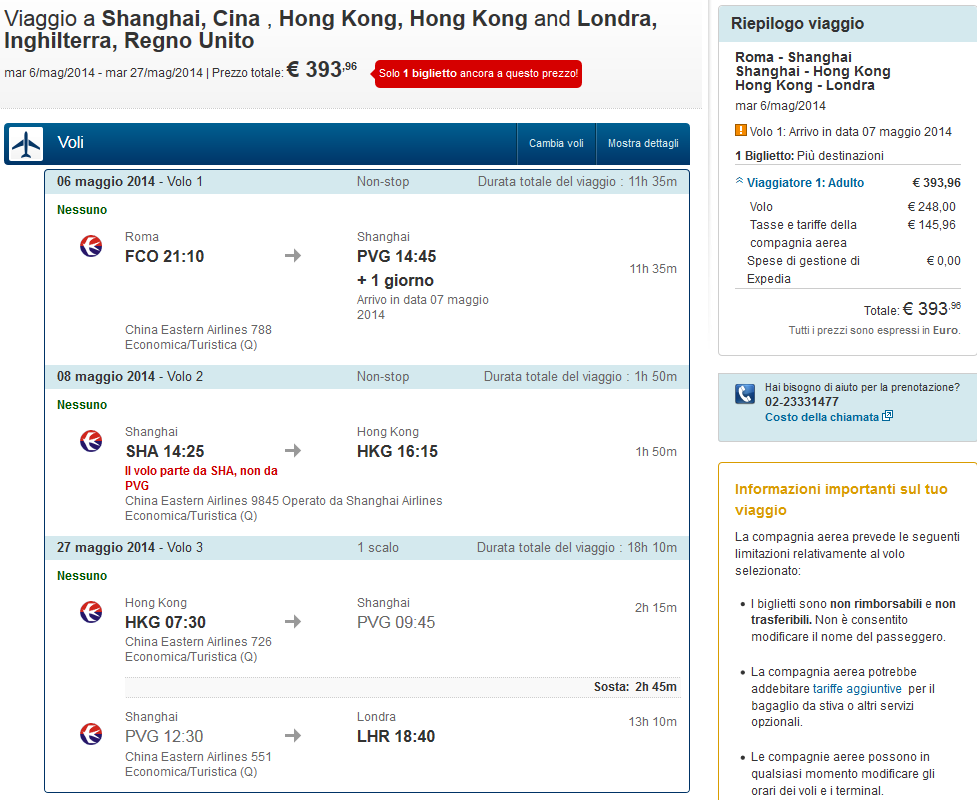Click the 27 maggio 2014 Volo 3 header
This screenshot has width=977, height=800.
pos(367,548)
